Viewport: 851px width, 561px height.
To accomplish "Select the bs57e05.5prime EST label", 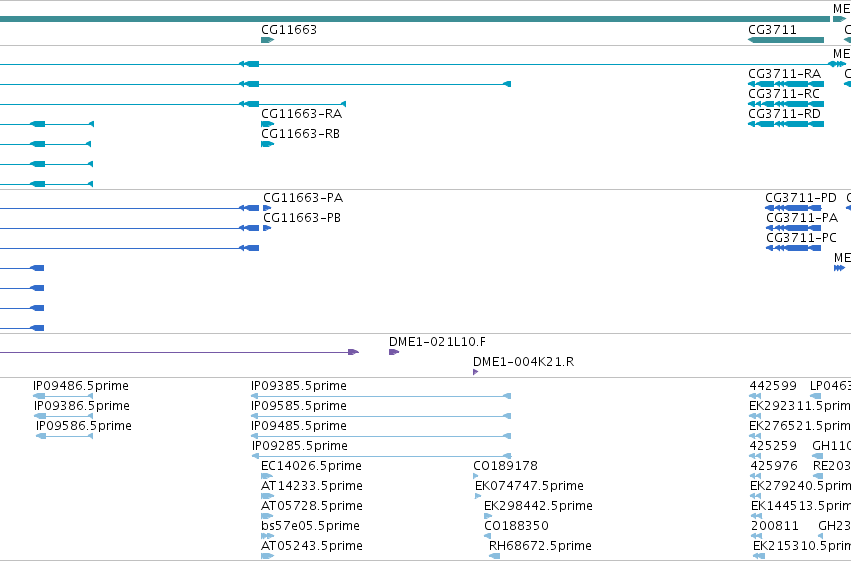I will pyautogui.click(x=310, y=526).
